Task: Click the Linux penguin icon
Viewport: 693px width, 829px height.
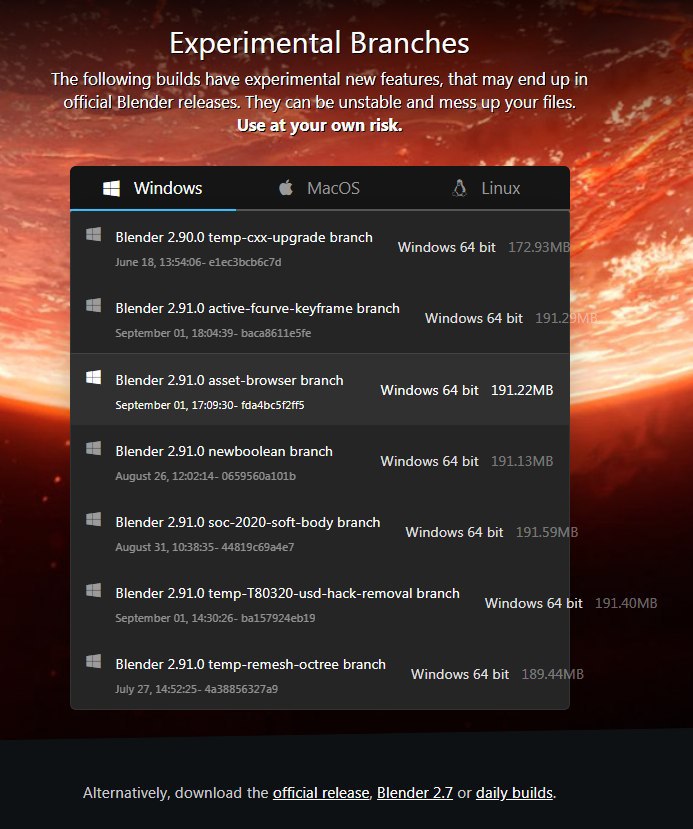Action: tap(460, 188)
